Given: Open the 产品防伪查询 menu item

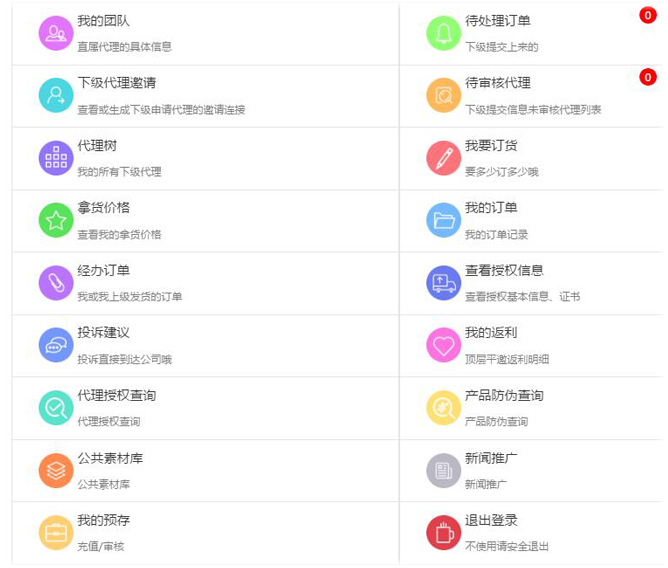Looking at the screenshot, I should coord(504,396).
